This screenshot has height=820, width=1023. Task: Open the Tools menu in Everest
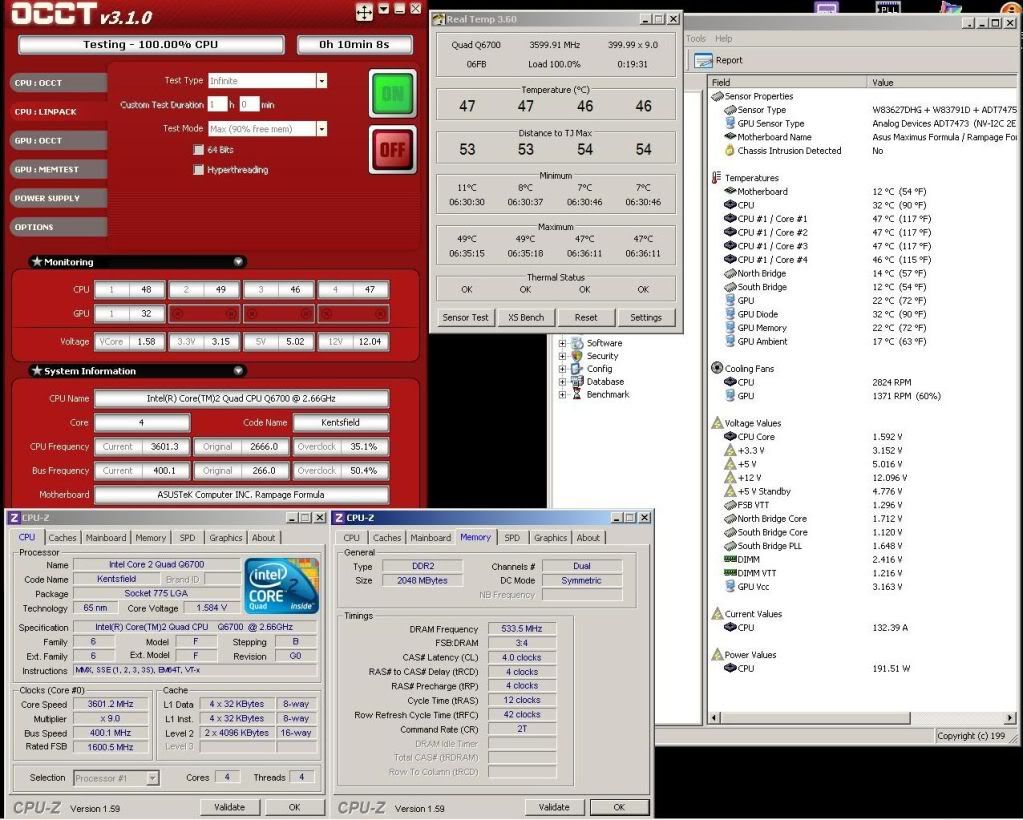pyautogui.click(x=694, y=38)
